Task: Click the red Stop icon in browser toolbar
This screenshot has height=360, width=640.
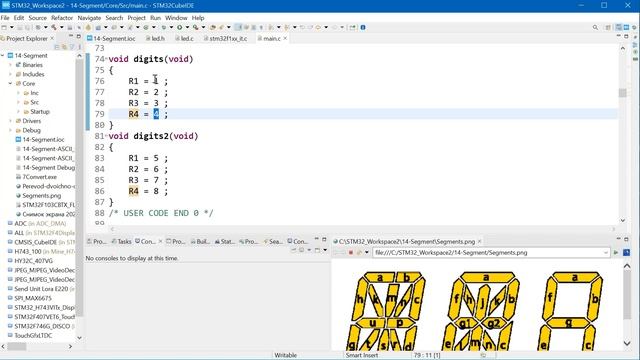Action: 350,253
